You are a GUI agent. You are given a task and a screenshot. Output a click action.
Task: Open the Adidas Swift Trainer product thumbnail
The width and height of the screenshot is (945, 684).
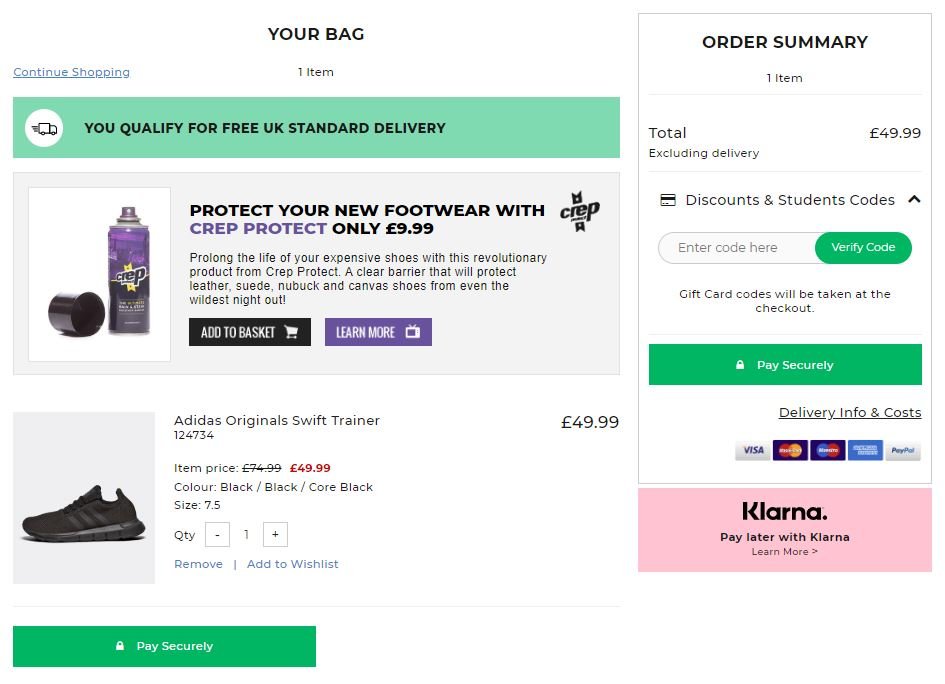click(x=84, y=498)
